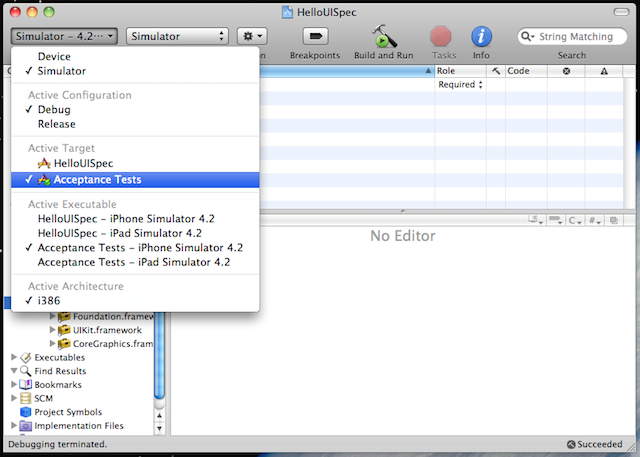Click the red Tasks stop icon

click(x=441, y=36)
